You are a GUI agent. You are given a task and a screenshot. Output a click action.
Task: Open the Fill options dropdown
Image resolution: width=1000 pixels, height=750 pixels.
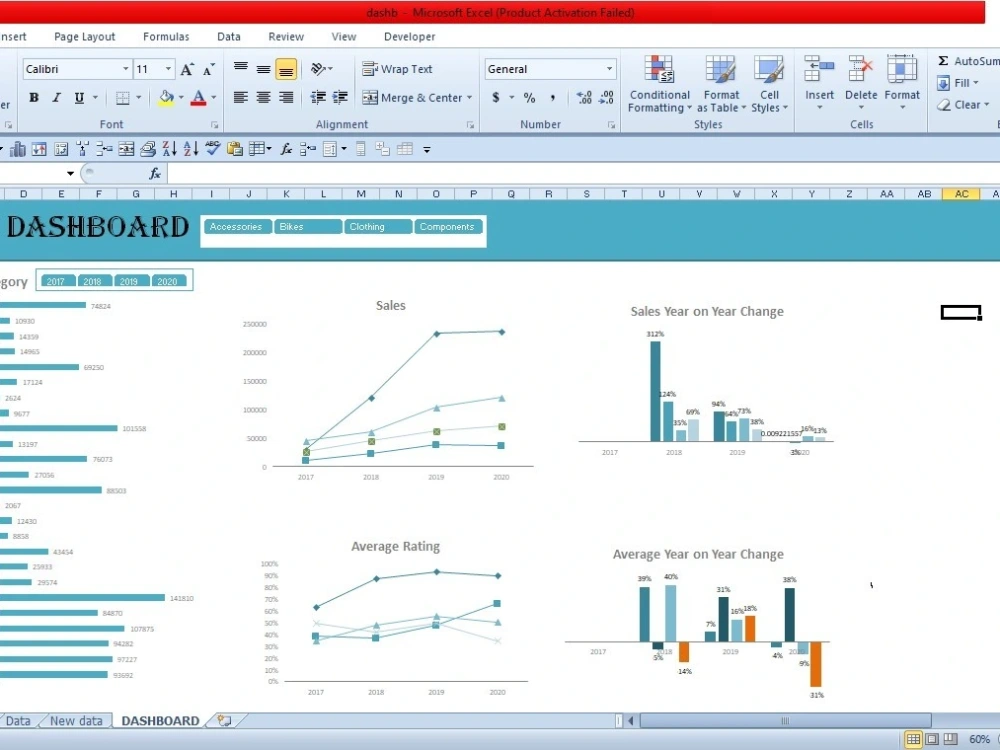click(976, 83)
